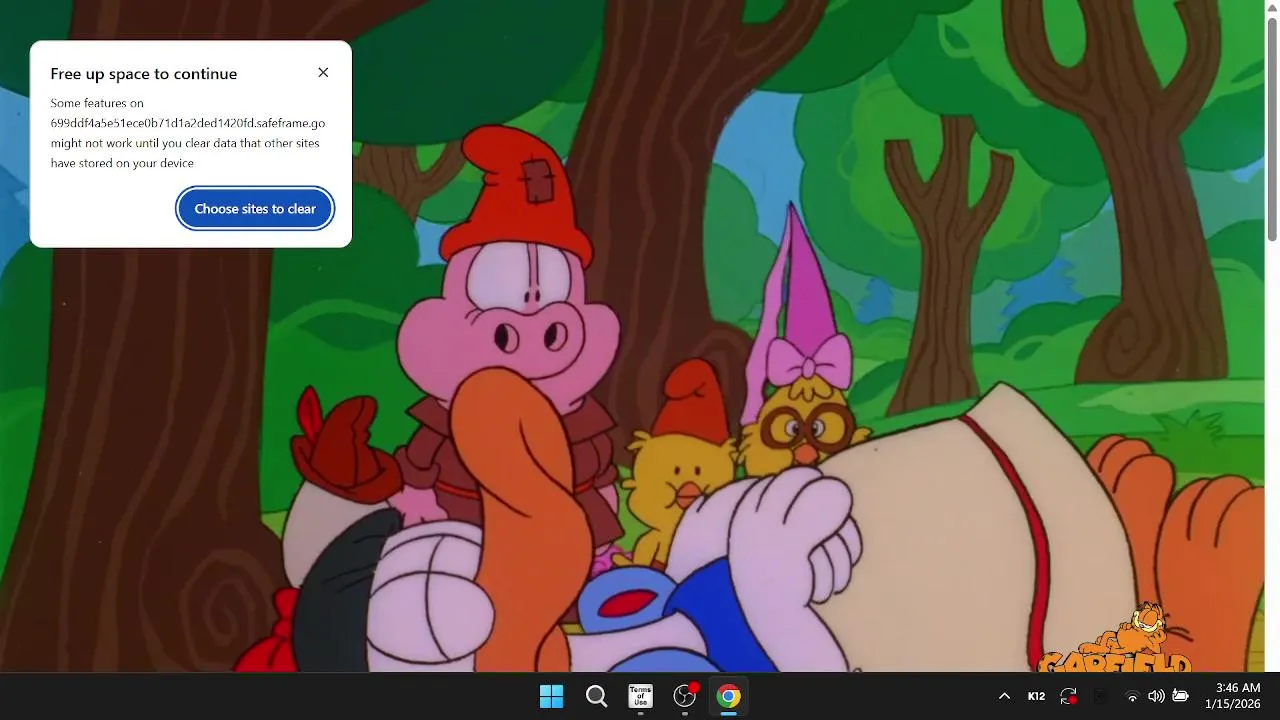1280x720 pixels.
Task: Switch to Google Chrome in taskbar
Action: coord(729,696)
